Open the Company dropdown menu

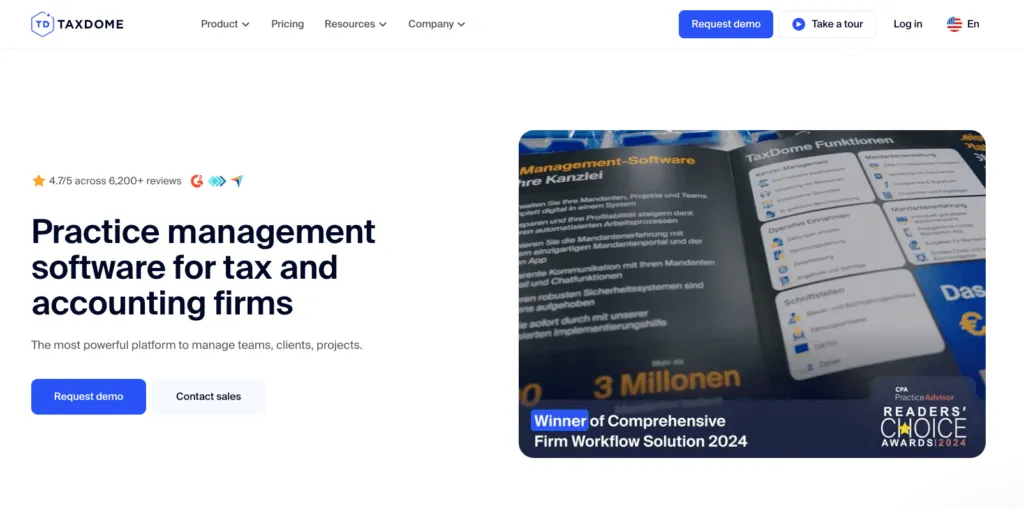click(437, 24)
